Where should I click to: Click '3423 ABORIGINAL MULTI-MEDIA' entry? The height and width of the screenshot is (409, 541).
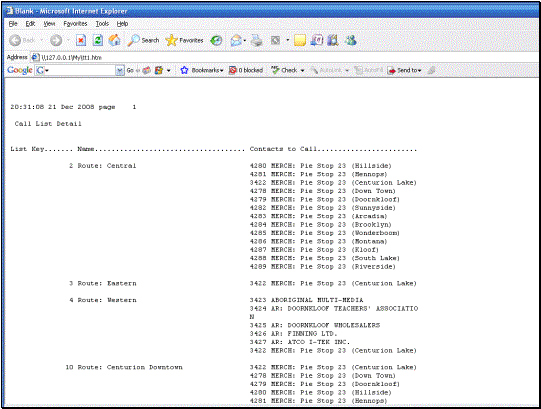(306, 300)
